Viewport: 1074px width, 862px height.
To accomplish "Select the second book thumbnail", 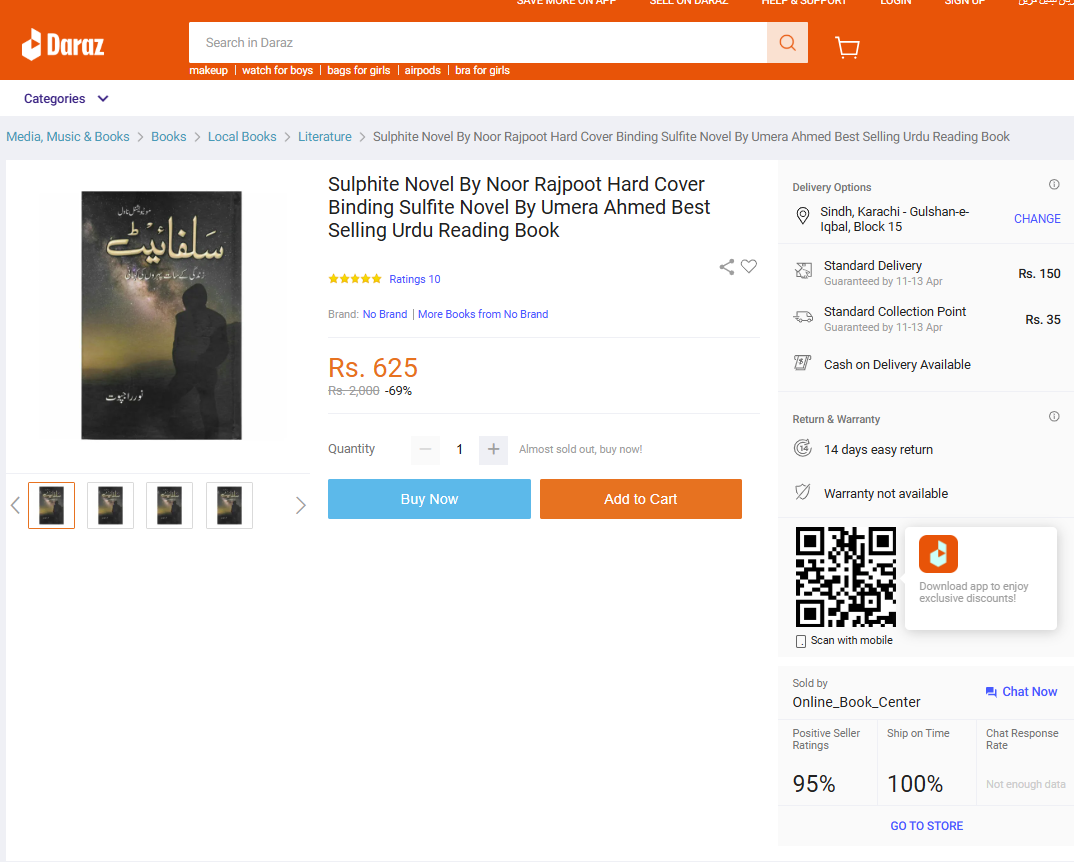I will (x=110, y=506).
